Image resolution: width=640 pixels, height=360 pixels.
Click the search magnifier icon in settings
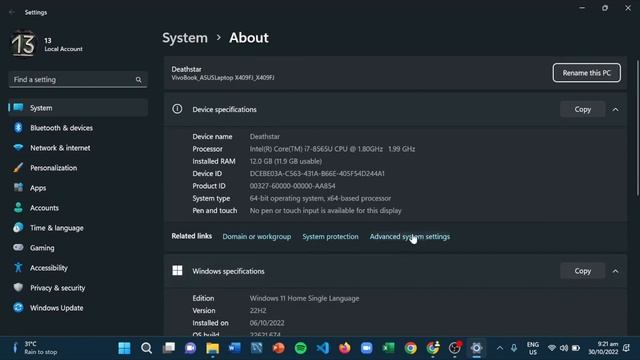tap(138, 80)
